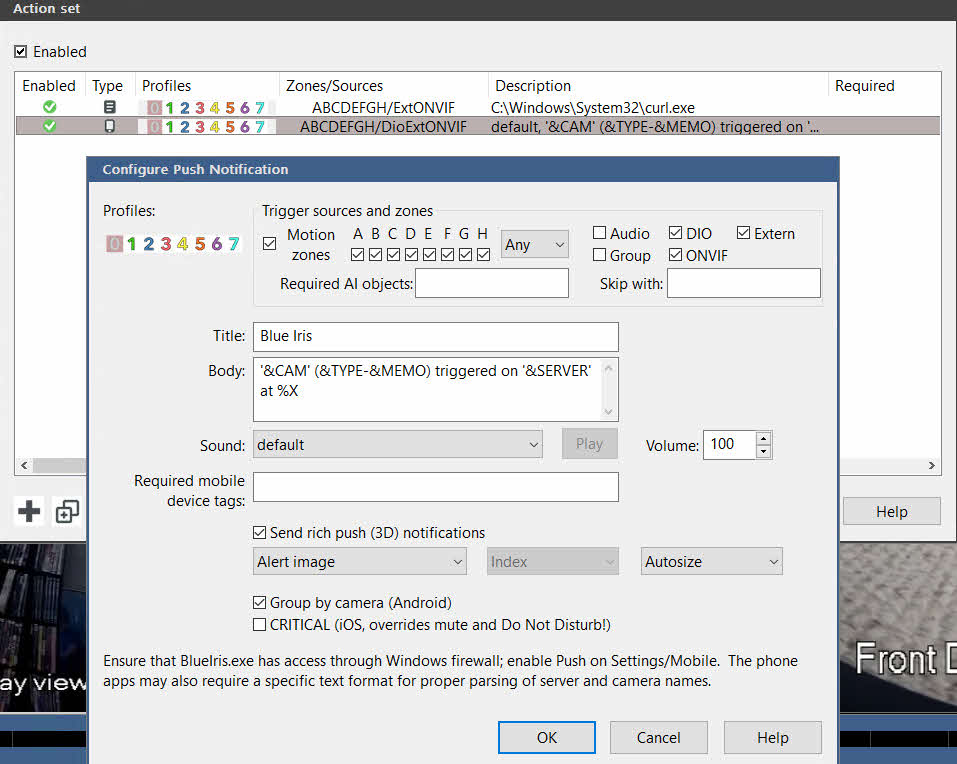Click the Skip with field

coord(744,283)
